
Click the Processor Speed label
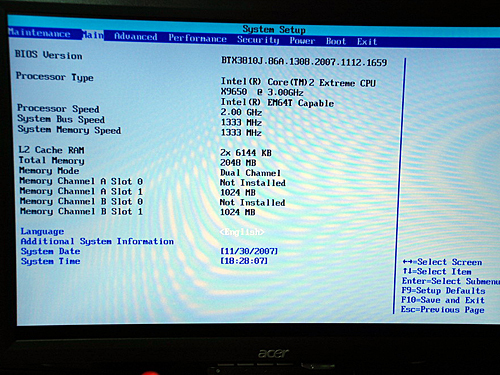(58, 108)
